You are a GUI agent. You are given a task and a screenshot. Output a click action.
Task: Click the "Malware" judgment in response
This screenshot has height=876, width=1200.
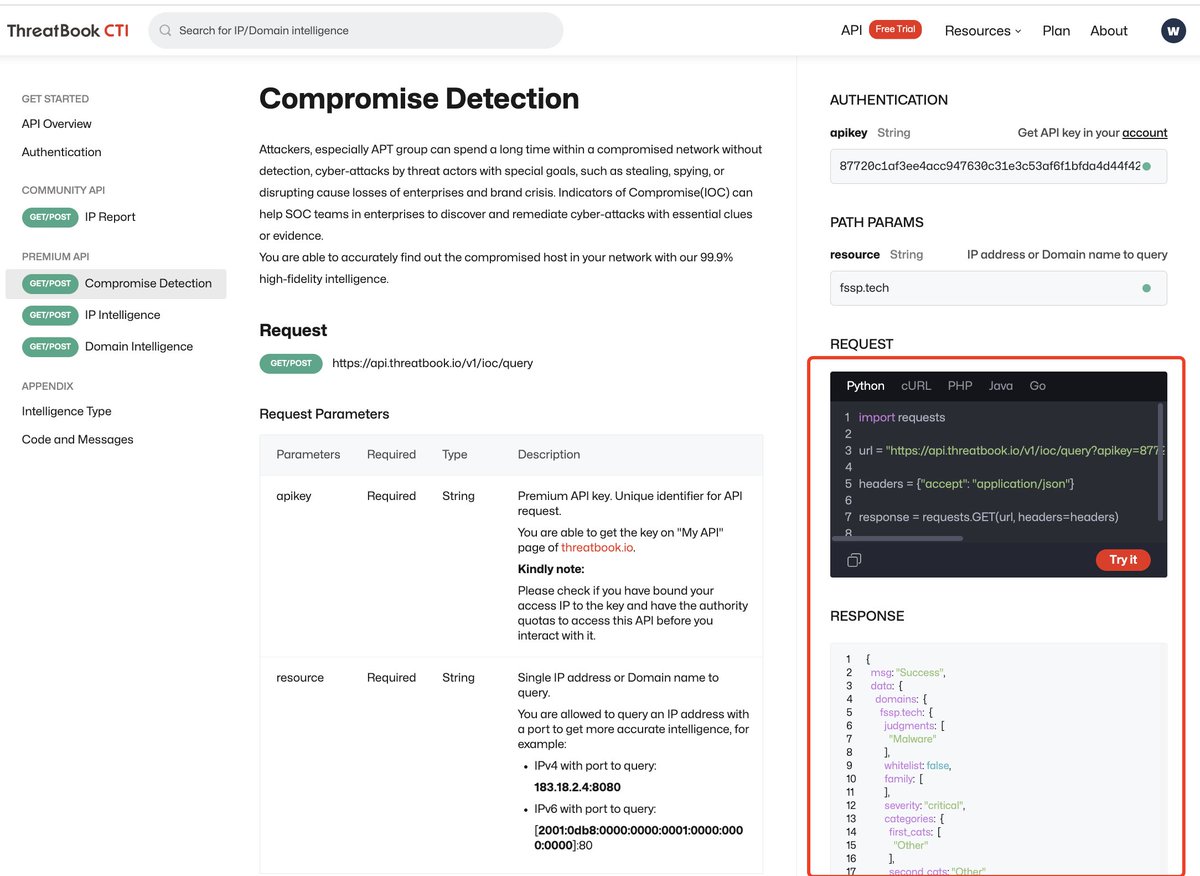pos(912,739)
